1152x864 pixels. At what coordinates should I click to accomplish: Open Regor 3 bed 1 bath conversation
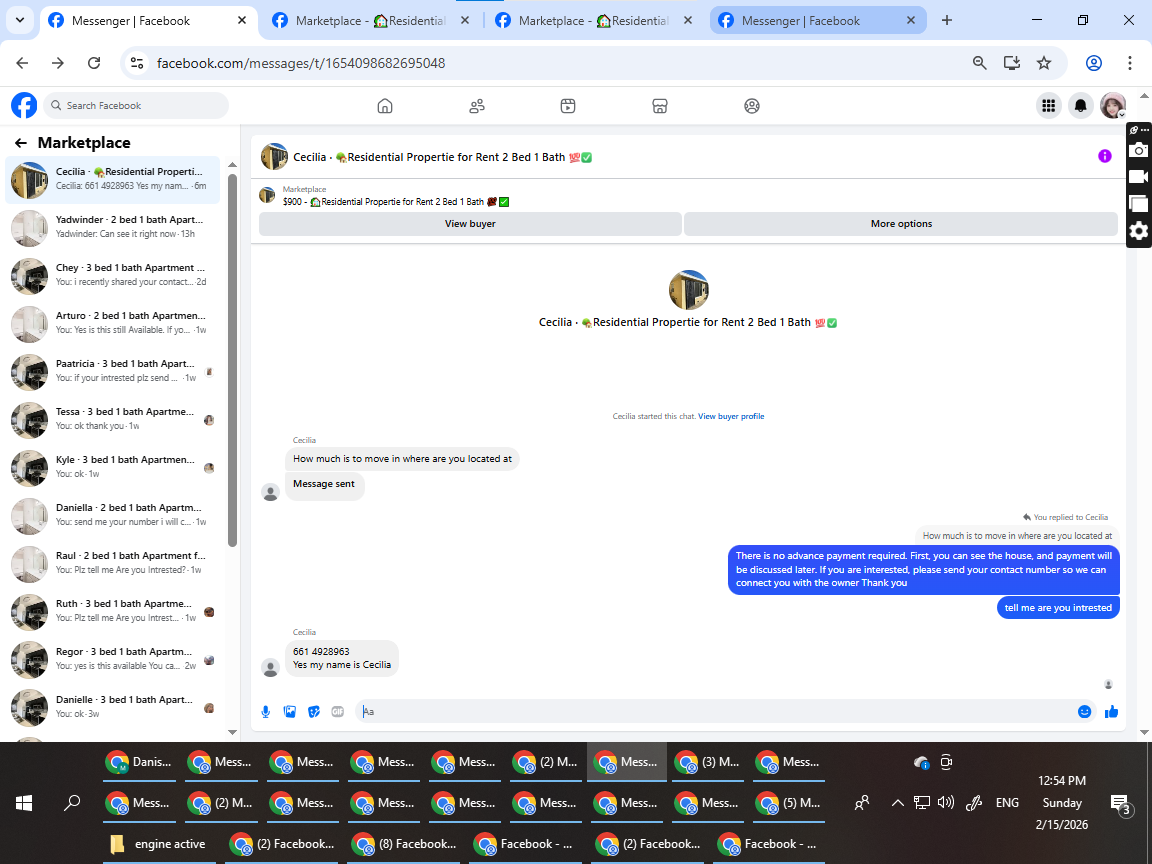(112, 660)
